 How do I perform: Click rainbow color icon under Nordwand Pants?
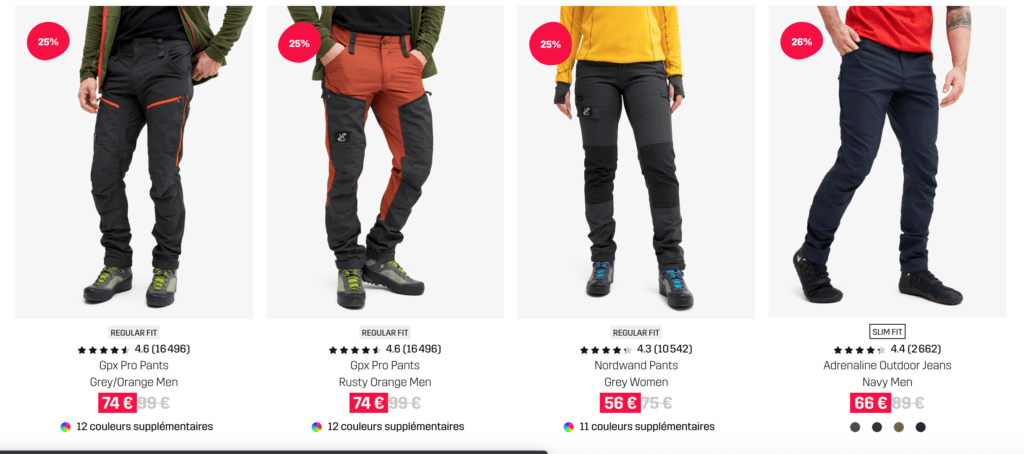[569, 427]
